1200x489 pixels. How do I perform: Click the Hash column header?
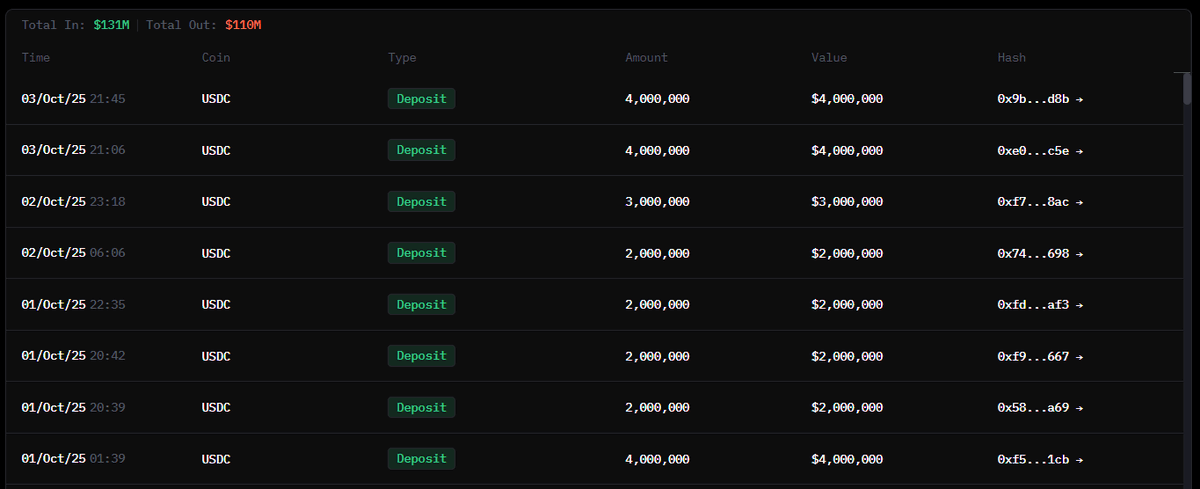(1012, 58)
